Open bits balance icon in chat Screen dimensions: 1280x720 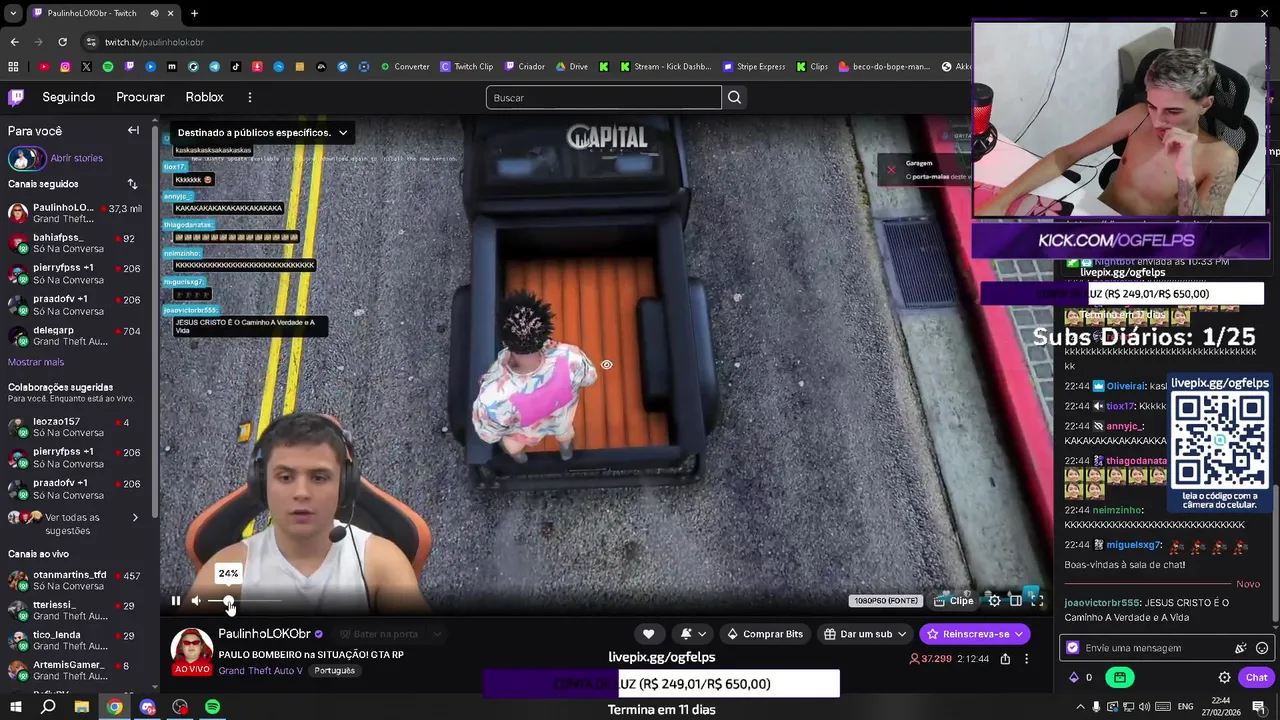point(1081,677)
